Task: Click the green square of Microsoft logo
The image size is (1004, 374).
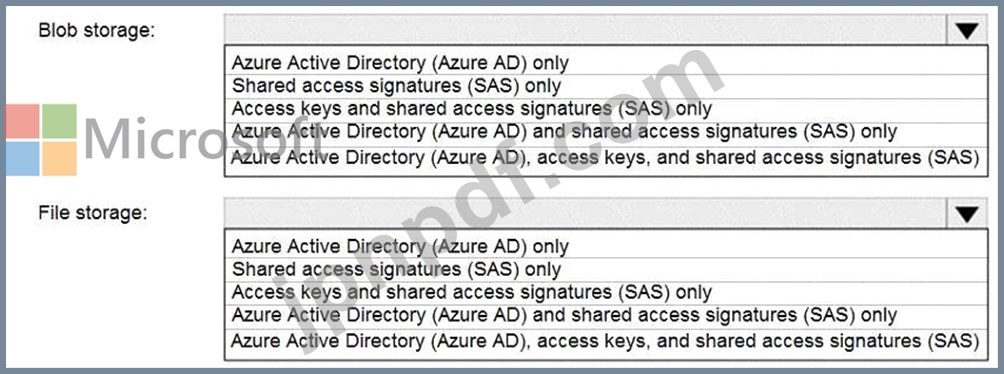Action: click(60, 121)
